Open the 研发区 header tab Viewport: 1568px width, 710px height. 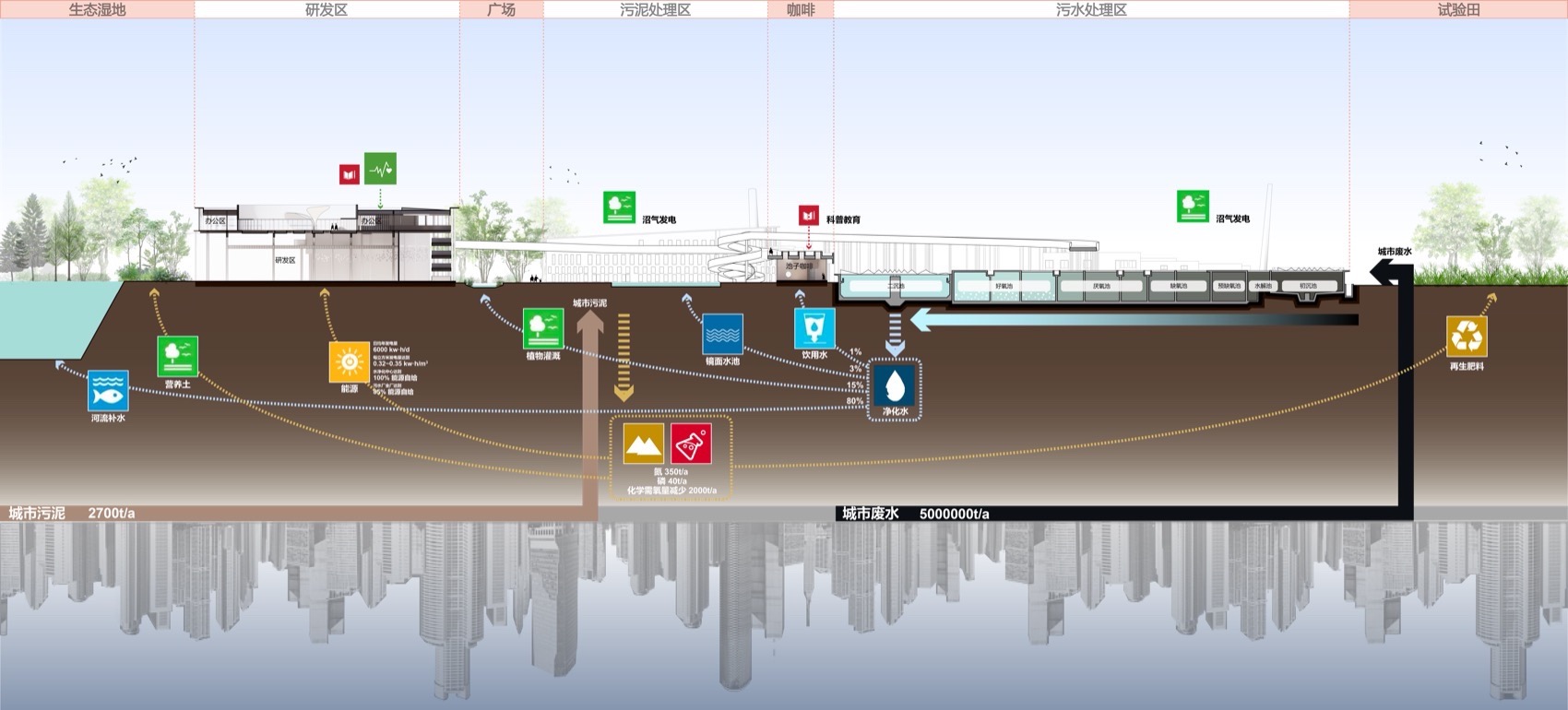(327, 9)
